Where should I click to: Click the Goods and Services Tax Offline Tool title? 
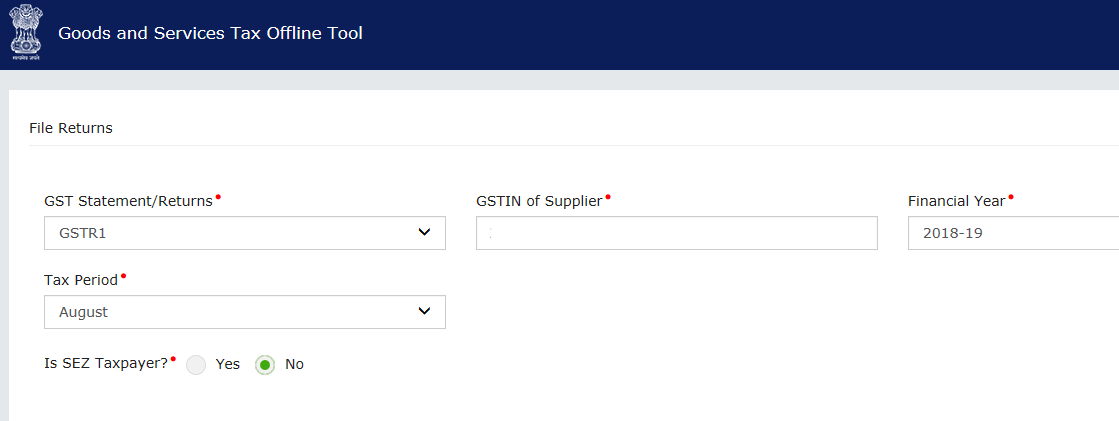tap(210, 33)
